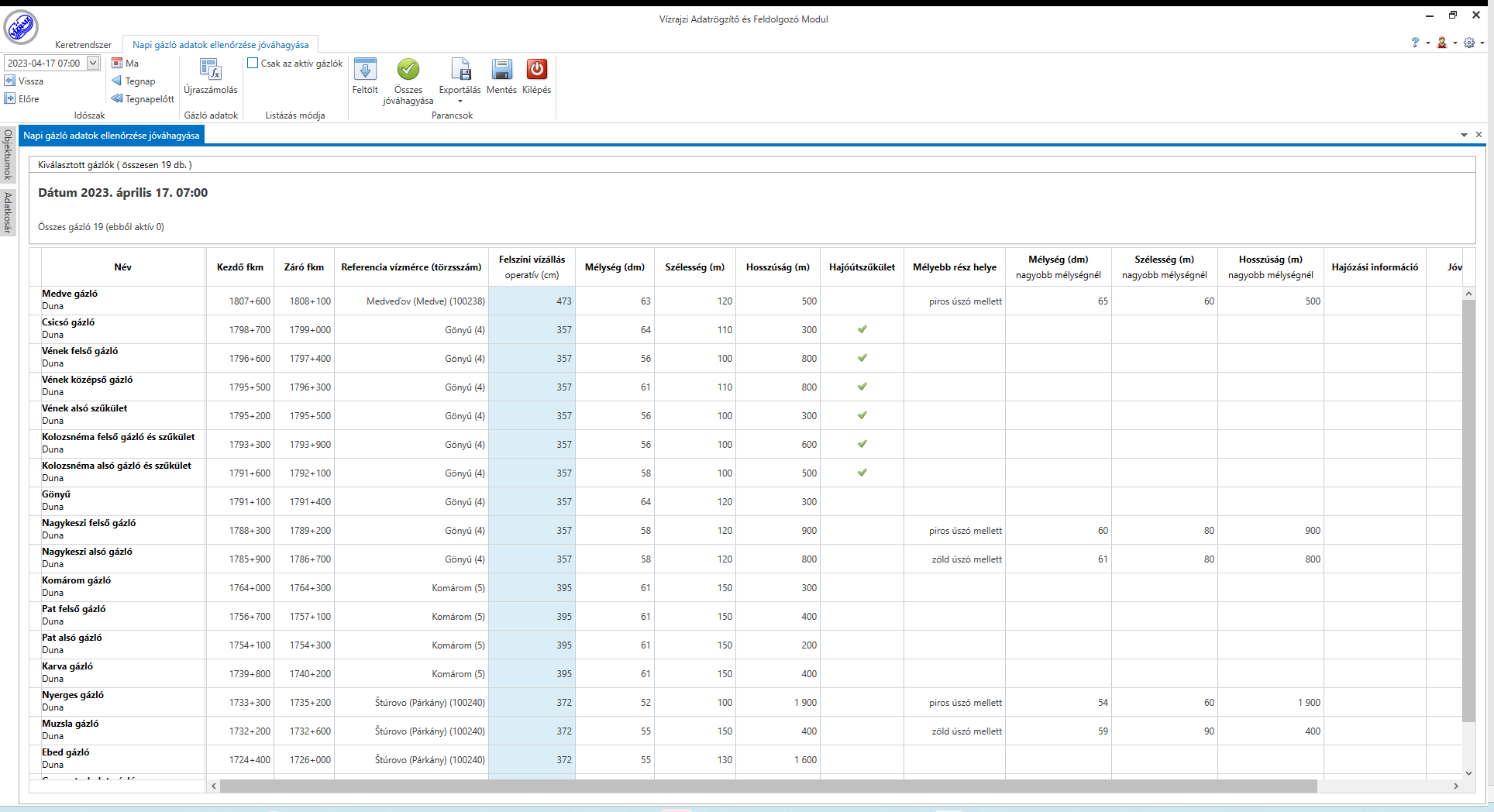Image resolution: width=1494 pixels, height=812 pixels.
Task: Toggle Hajóútszűkület check for Csicsó gázló
Action: pos(862,329)
